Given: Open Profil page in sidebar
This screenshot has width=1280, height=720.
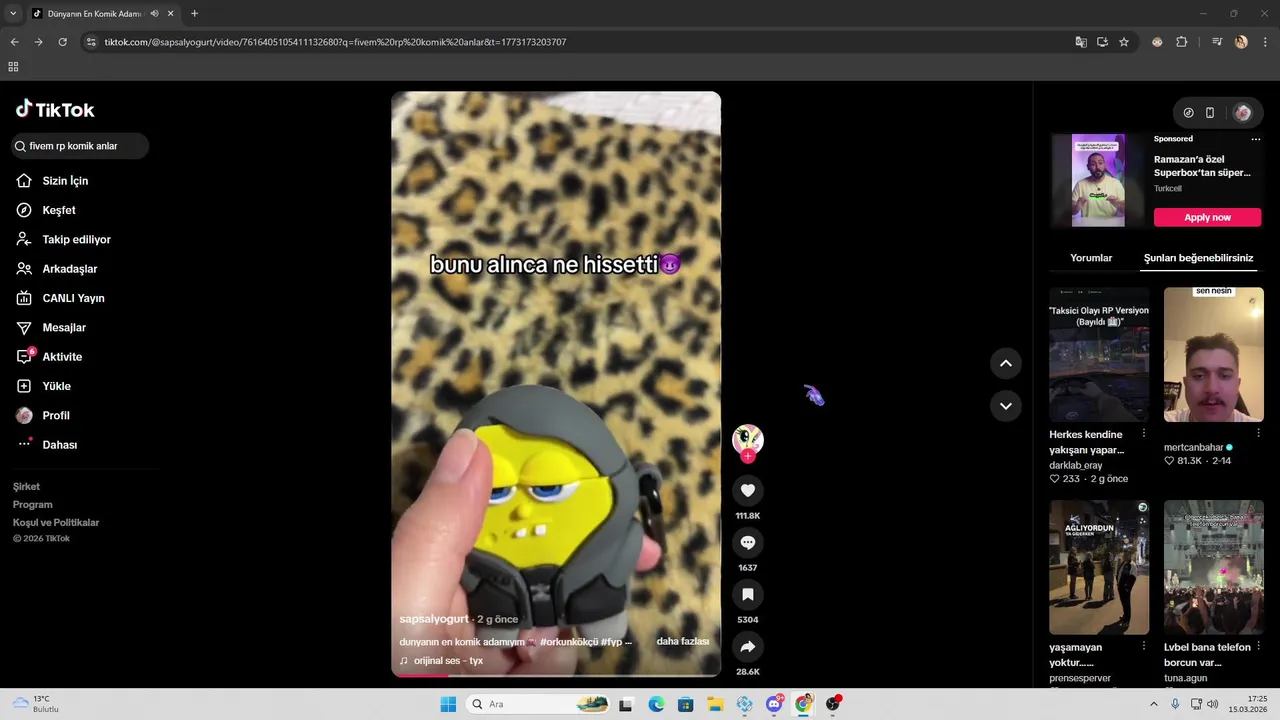Looking at the screenshot, I should click(56, 416).
